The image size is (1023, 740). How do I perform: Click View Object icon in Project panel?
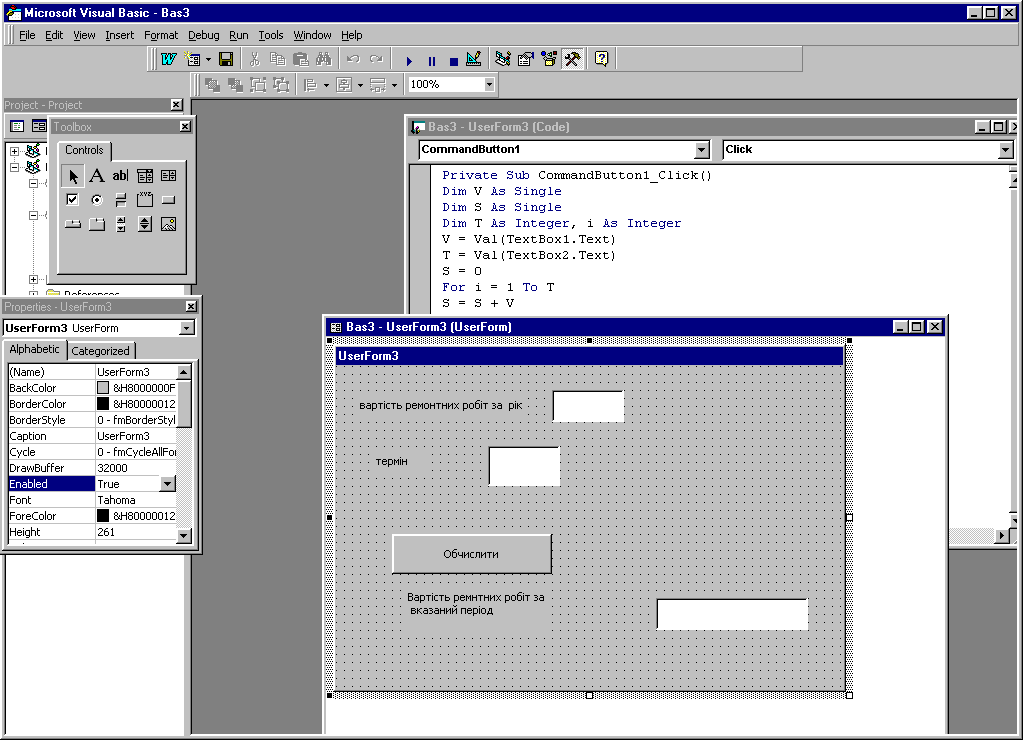coord(39,126)
